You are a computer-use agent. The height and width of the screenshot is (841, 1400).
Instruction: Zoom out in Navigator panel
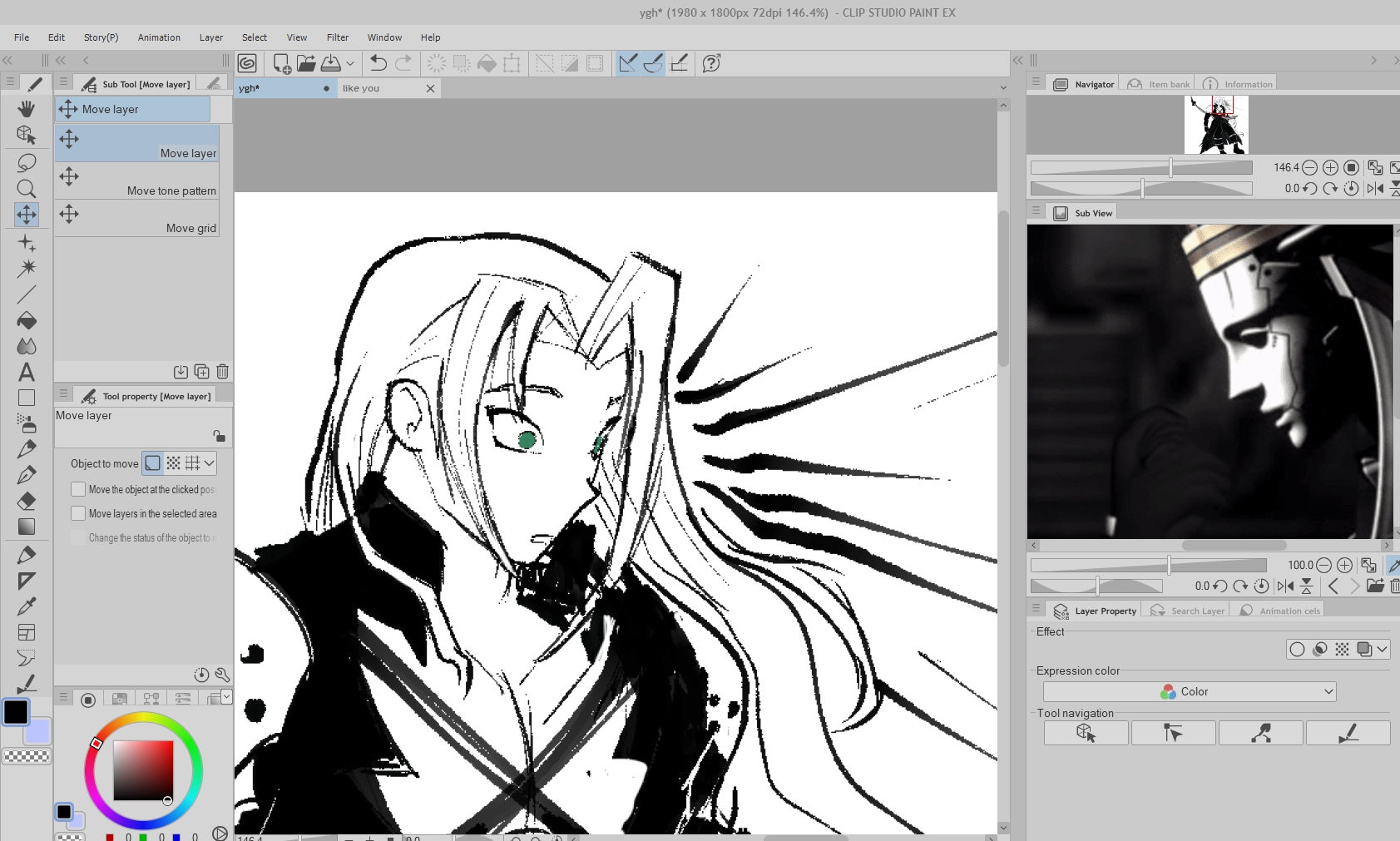(x=1309, y=167)
